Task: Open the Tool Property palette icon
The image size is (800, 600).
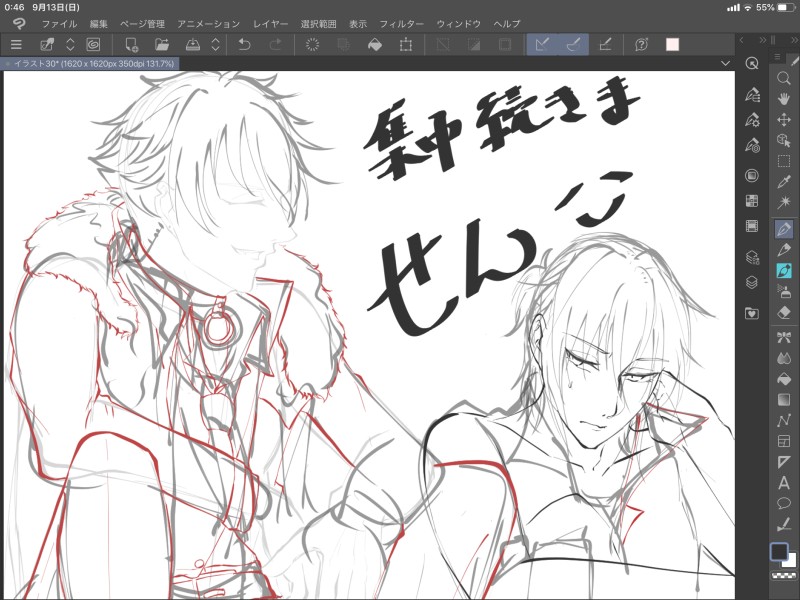Action: [752, 120]
